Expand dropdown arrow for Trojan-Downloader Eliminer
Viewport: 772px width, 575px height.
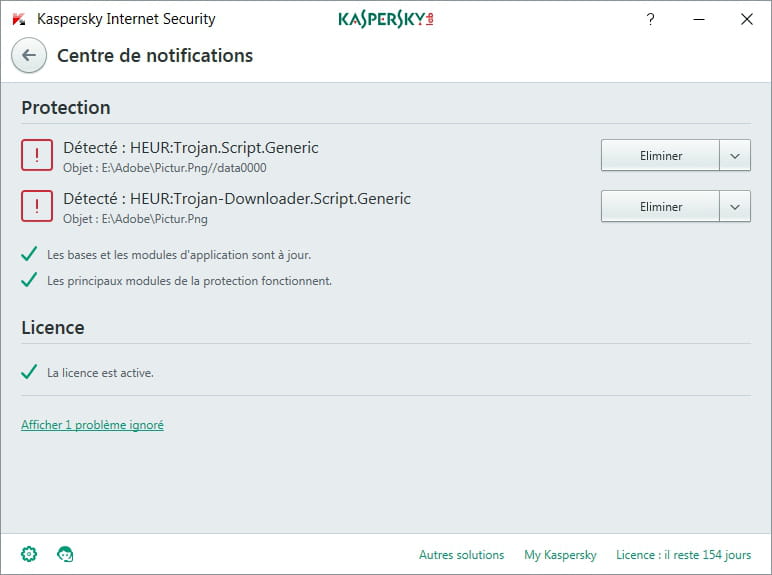(735, 206)
